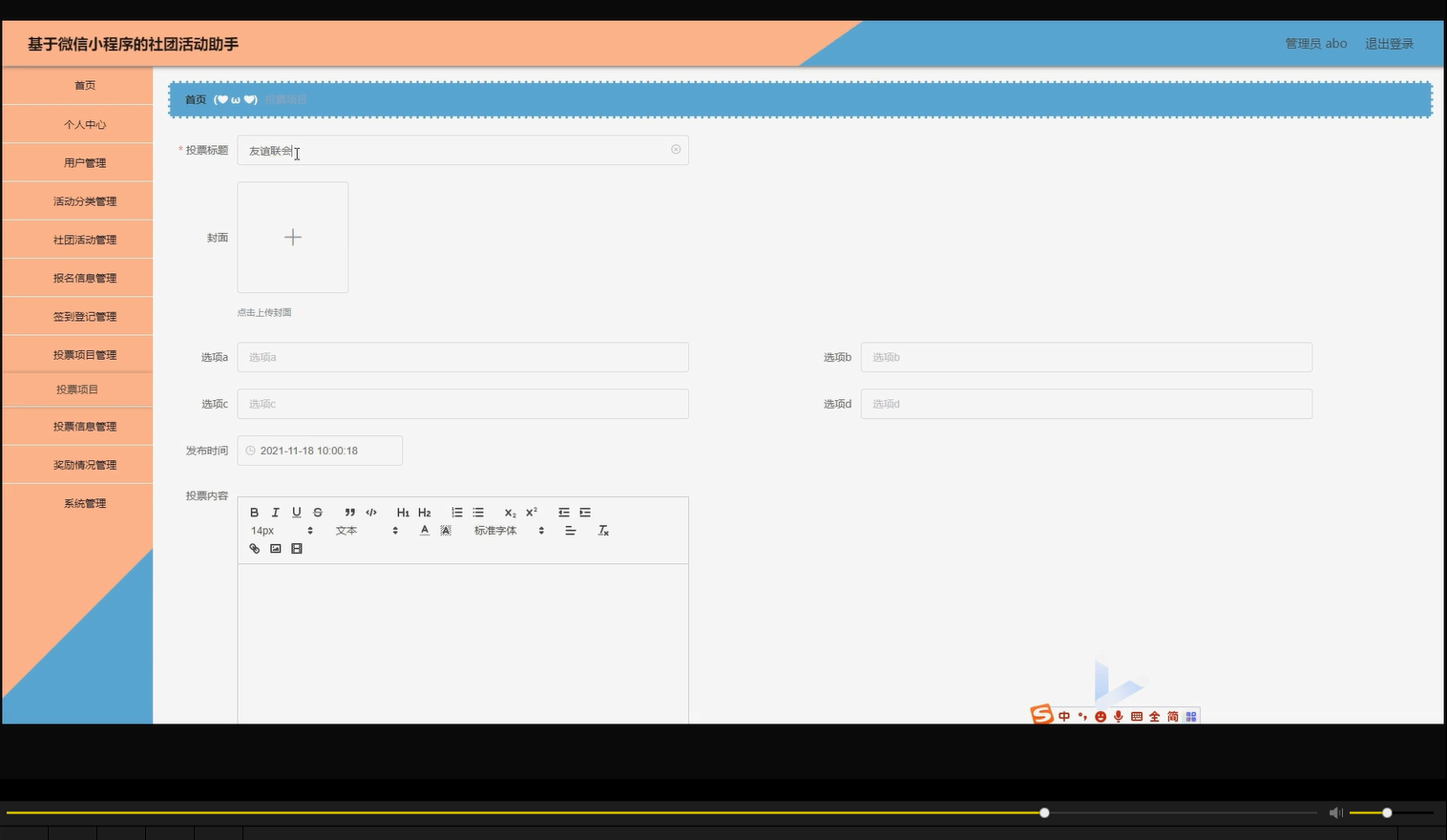Click the Sogou input method logo

(1041, 715)
